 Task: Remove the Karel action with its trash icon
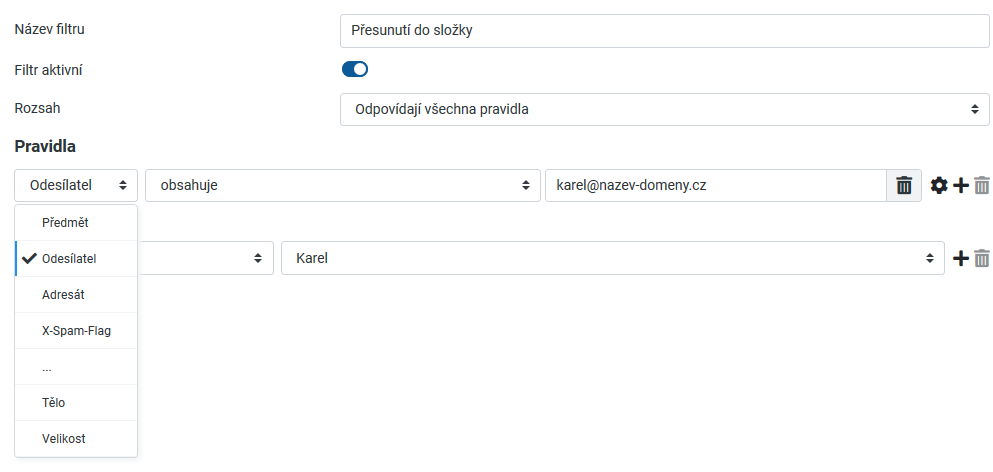point(982,258)
